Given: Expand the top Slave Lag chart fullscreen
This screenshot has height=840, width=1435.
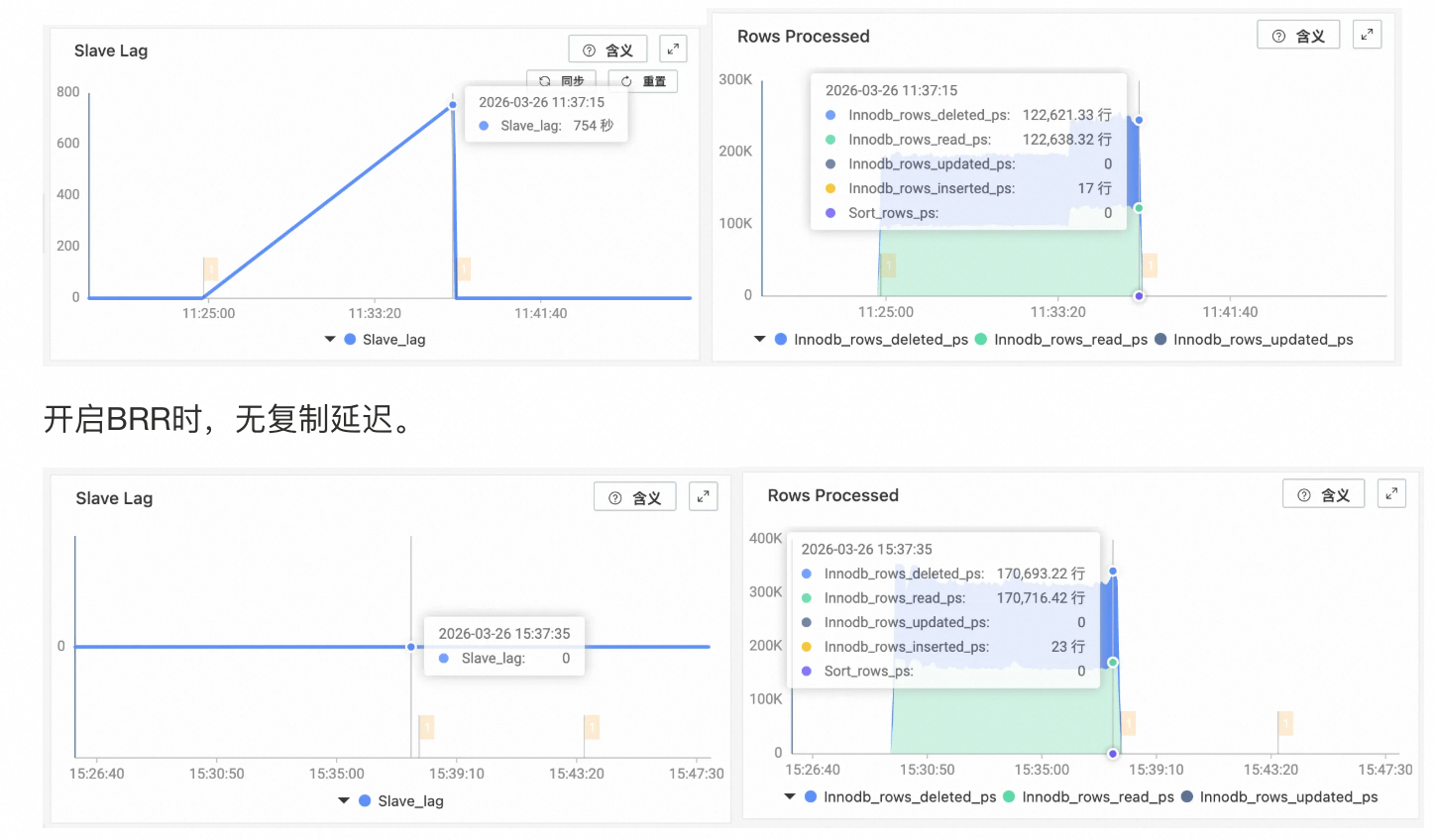Looking at the screenshot, I should pos(673,50).
